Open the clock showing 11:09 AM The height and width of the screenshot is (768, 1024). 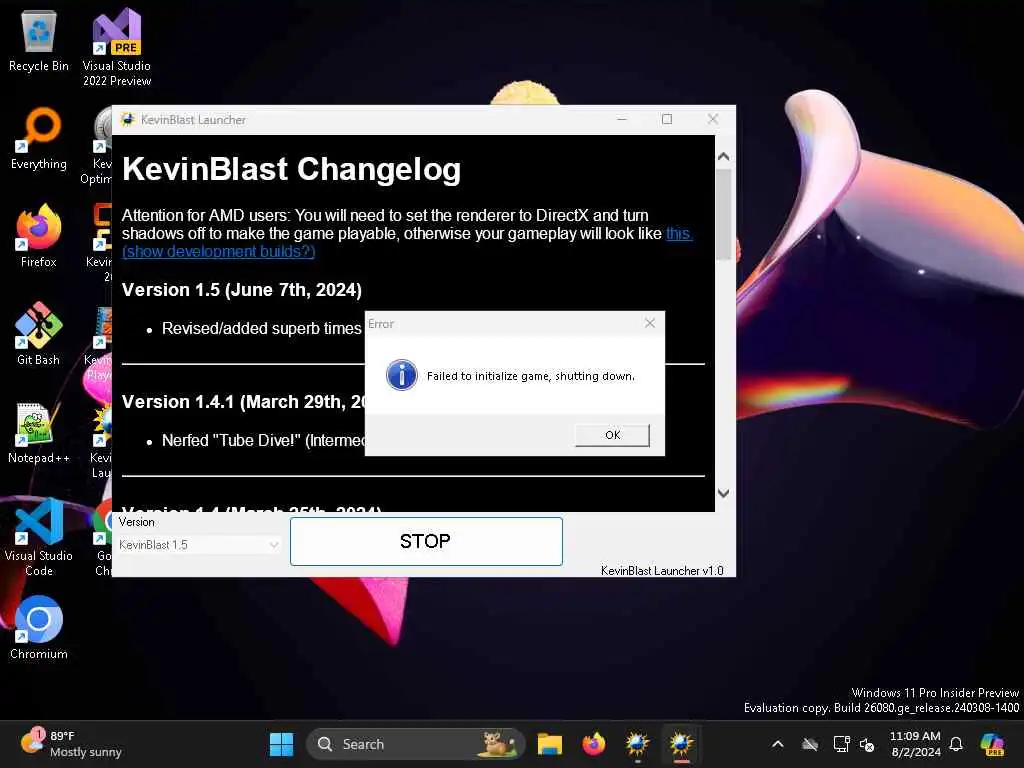915,744
